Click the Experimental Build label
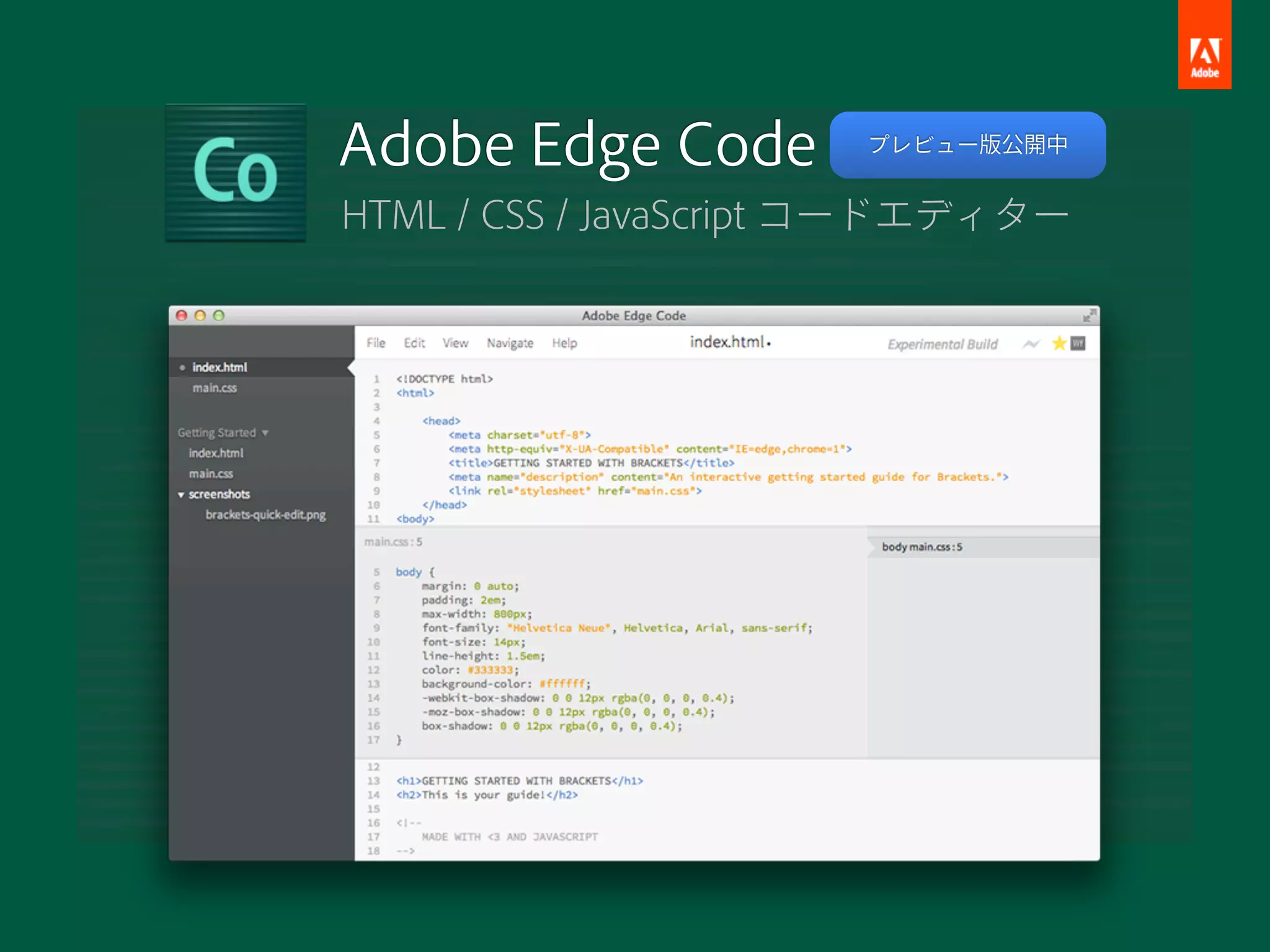1270x952 pixels. (943, 345)
